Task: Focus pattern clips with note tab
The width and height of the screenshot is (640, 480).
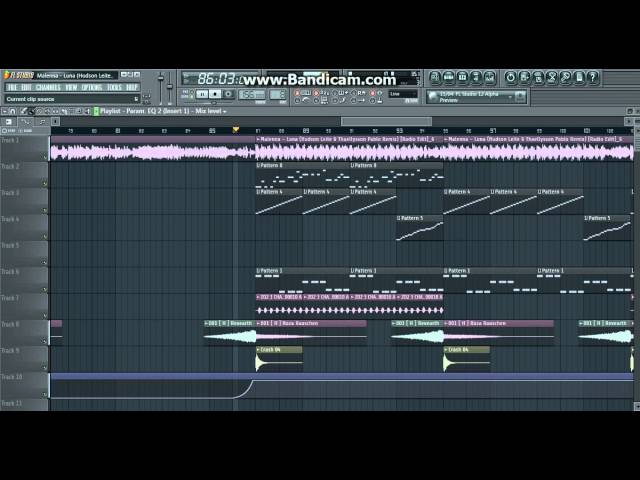Action: (x=42, y=122)
